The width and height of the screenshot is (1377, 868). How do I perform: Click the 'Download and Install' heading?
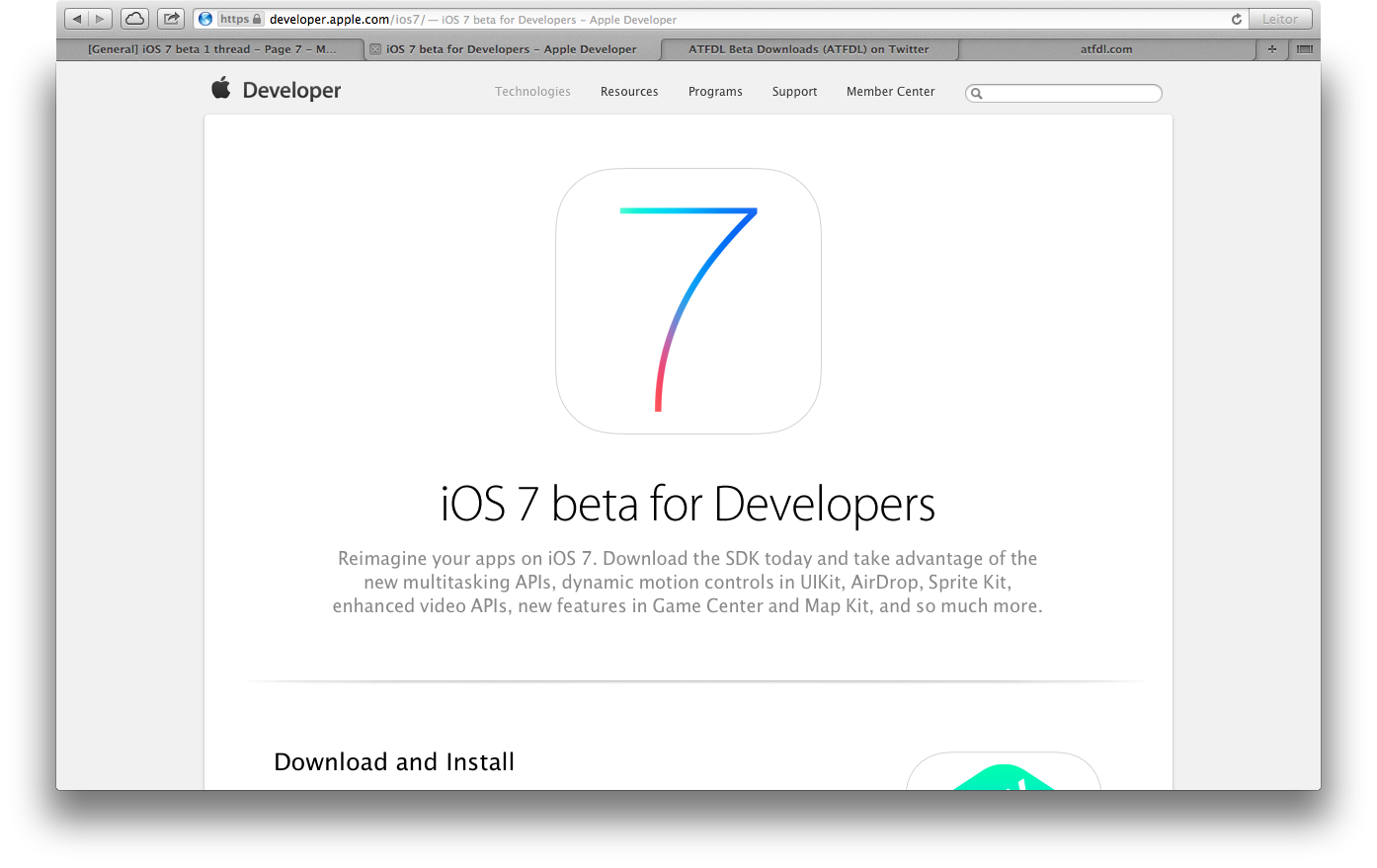(x=394, y=762)
